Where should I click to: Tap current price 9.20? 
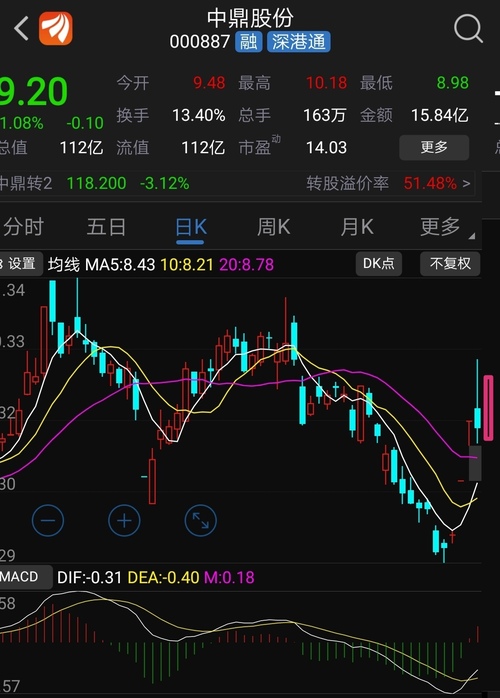pos(34,92)
